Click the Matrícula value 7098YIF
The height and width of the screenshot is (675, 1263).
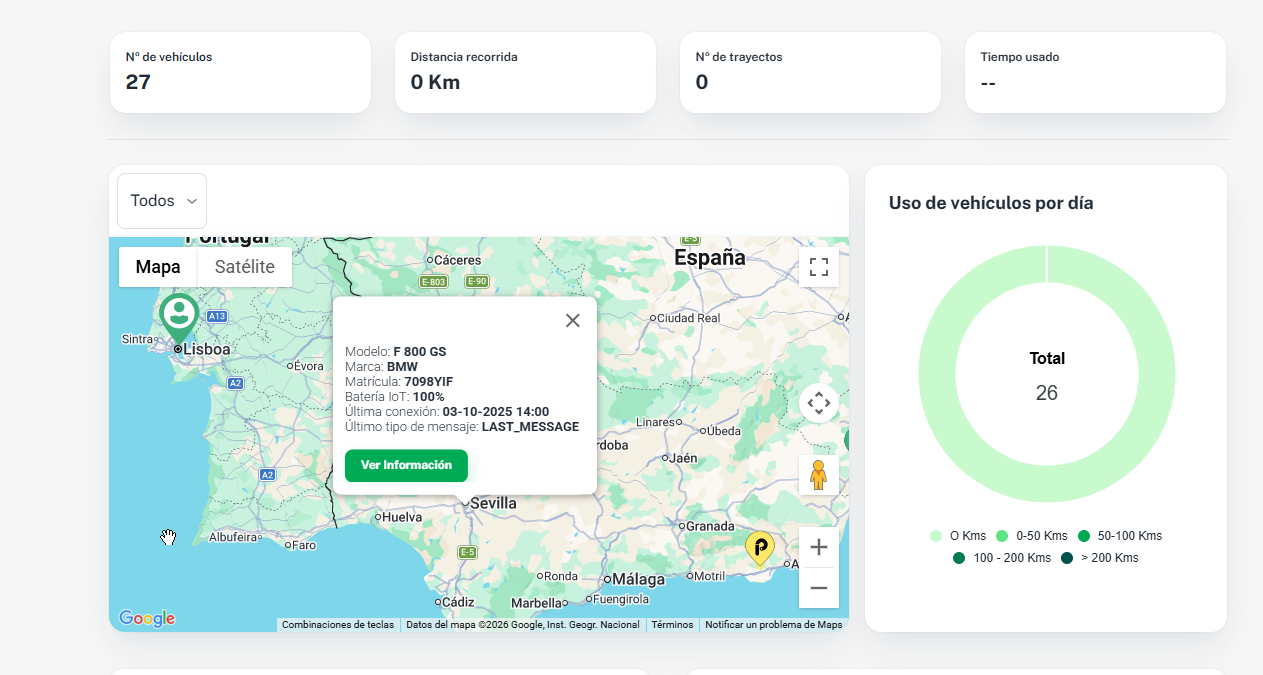429,382
